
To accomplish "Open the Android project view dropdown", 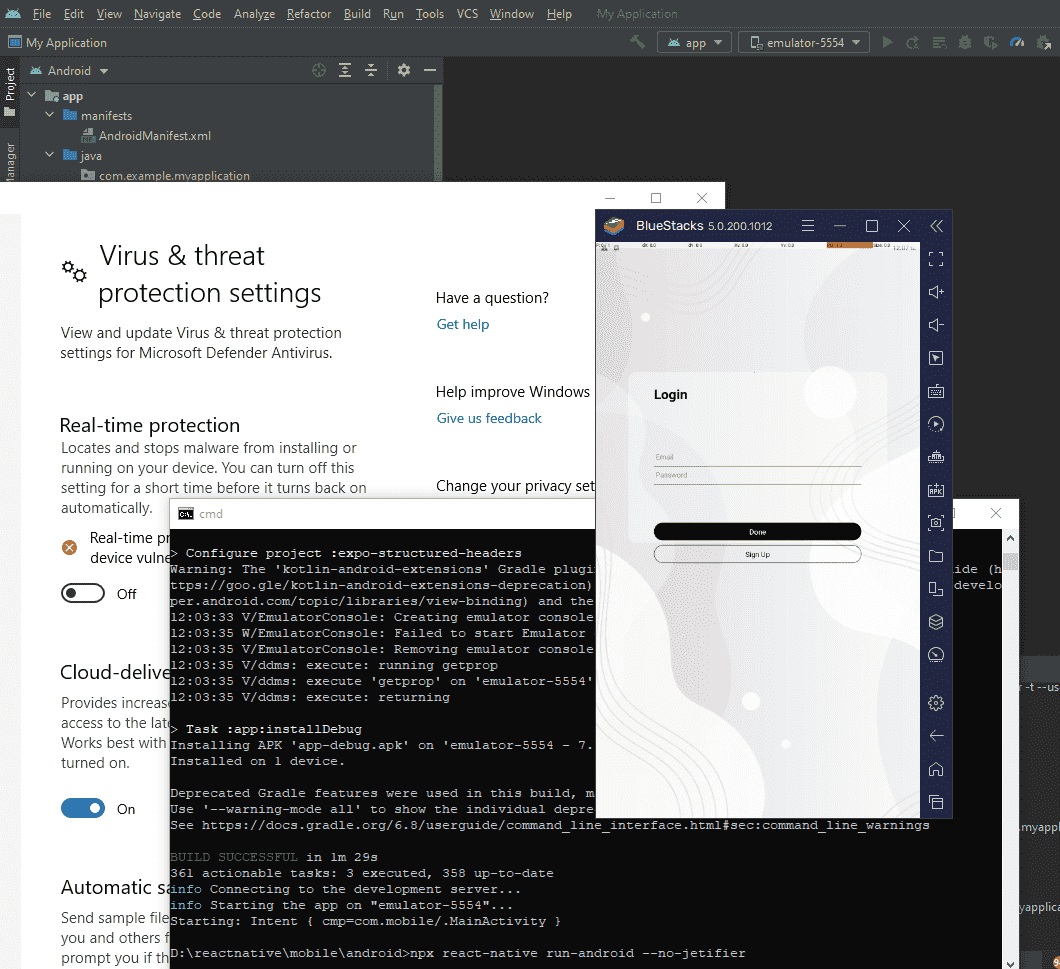I will 69,71.
